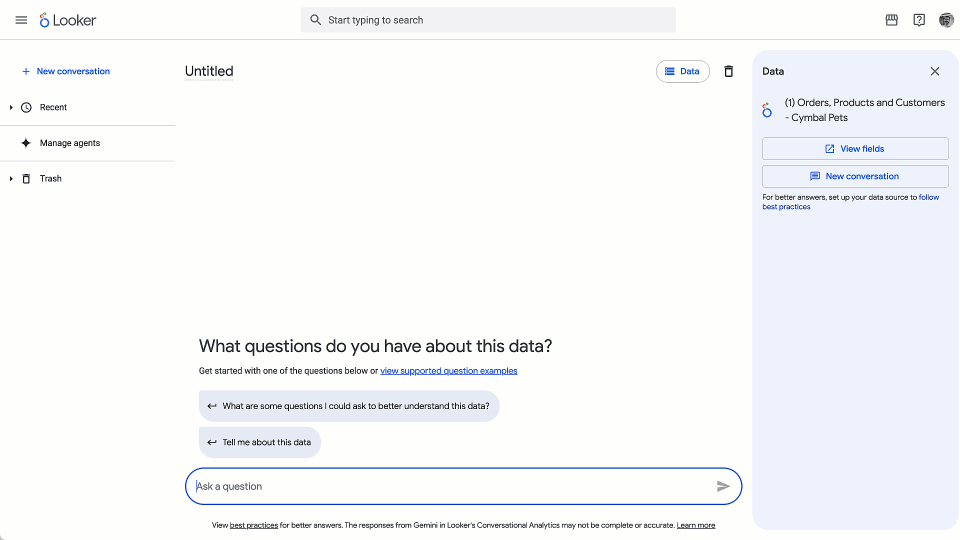Focus the Ask a question field
Image resolution: width=960 pixels, height=540 pixels.
point(450,486)
